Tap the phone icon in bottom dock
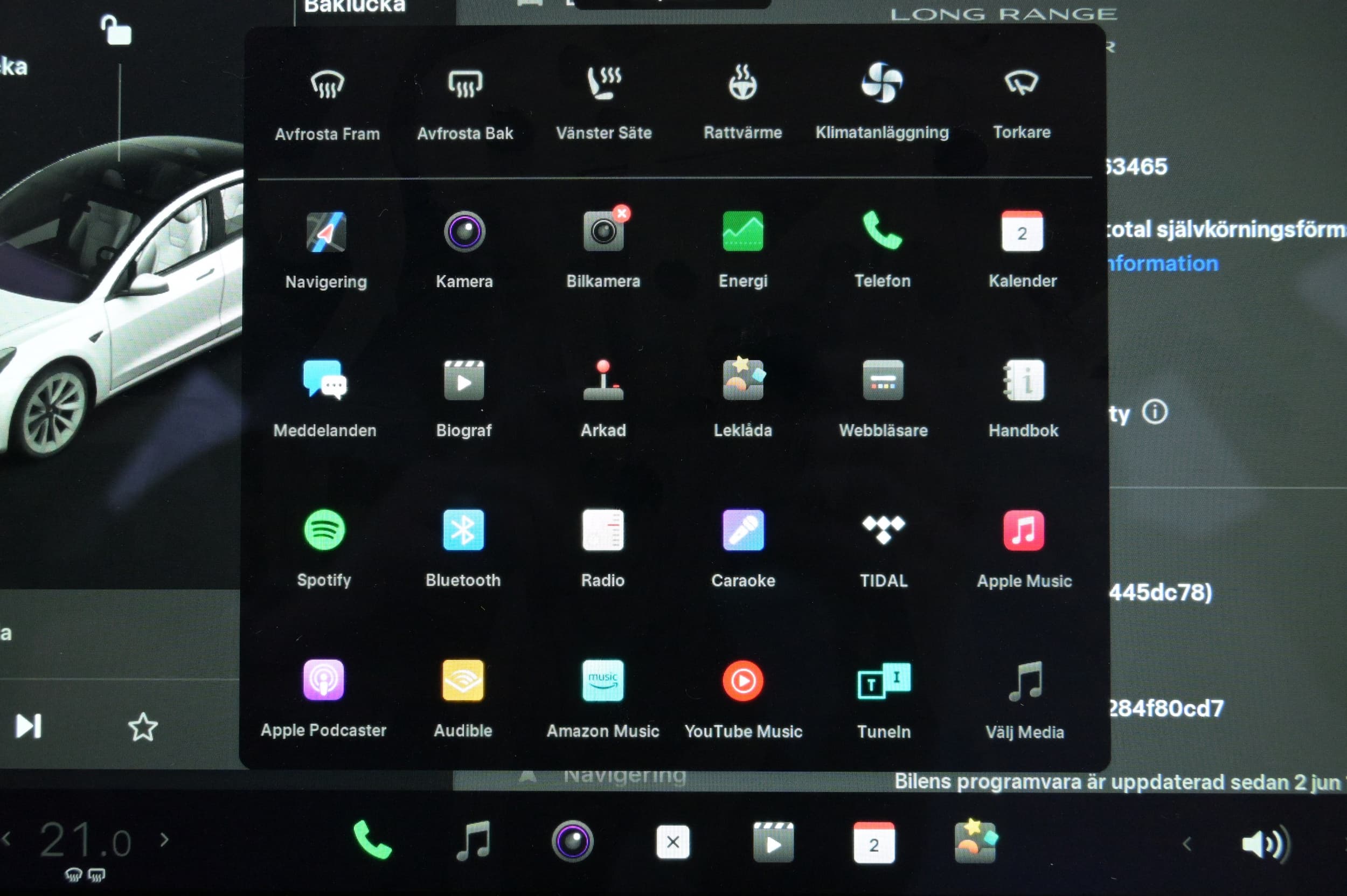 click(373, 840)
